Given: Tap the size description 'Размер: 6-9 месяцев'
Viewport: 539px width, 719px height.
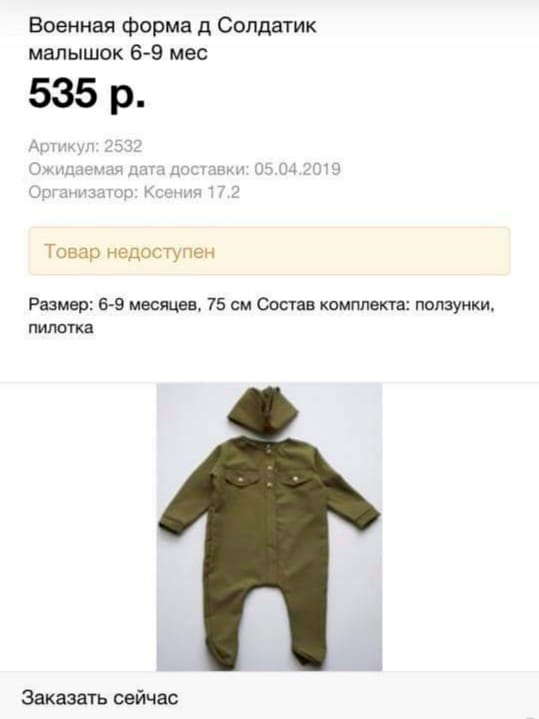Looking at the screenshot, I should pyautogui.click(x=114, y=304).
